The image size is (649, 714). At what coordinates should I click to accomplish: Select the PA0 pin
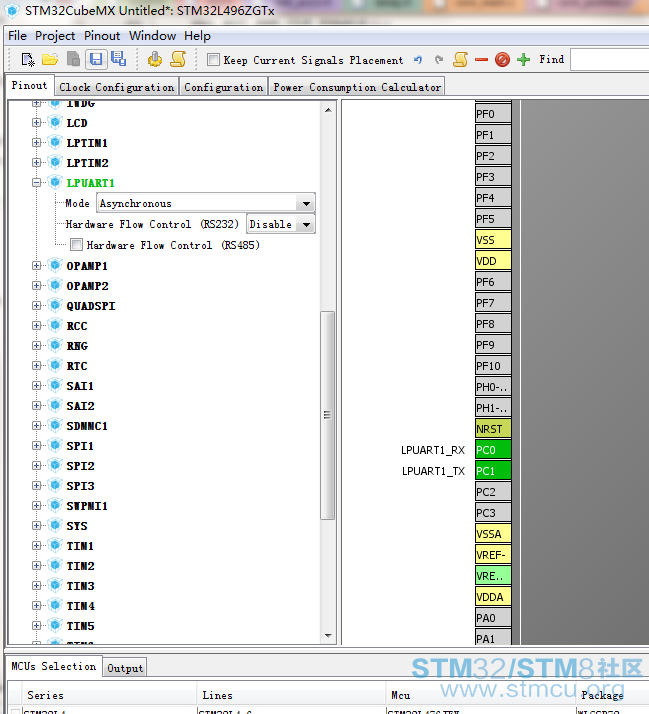point(493,618)
